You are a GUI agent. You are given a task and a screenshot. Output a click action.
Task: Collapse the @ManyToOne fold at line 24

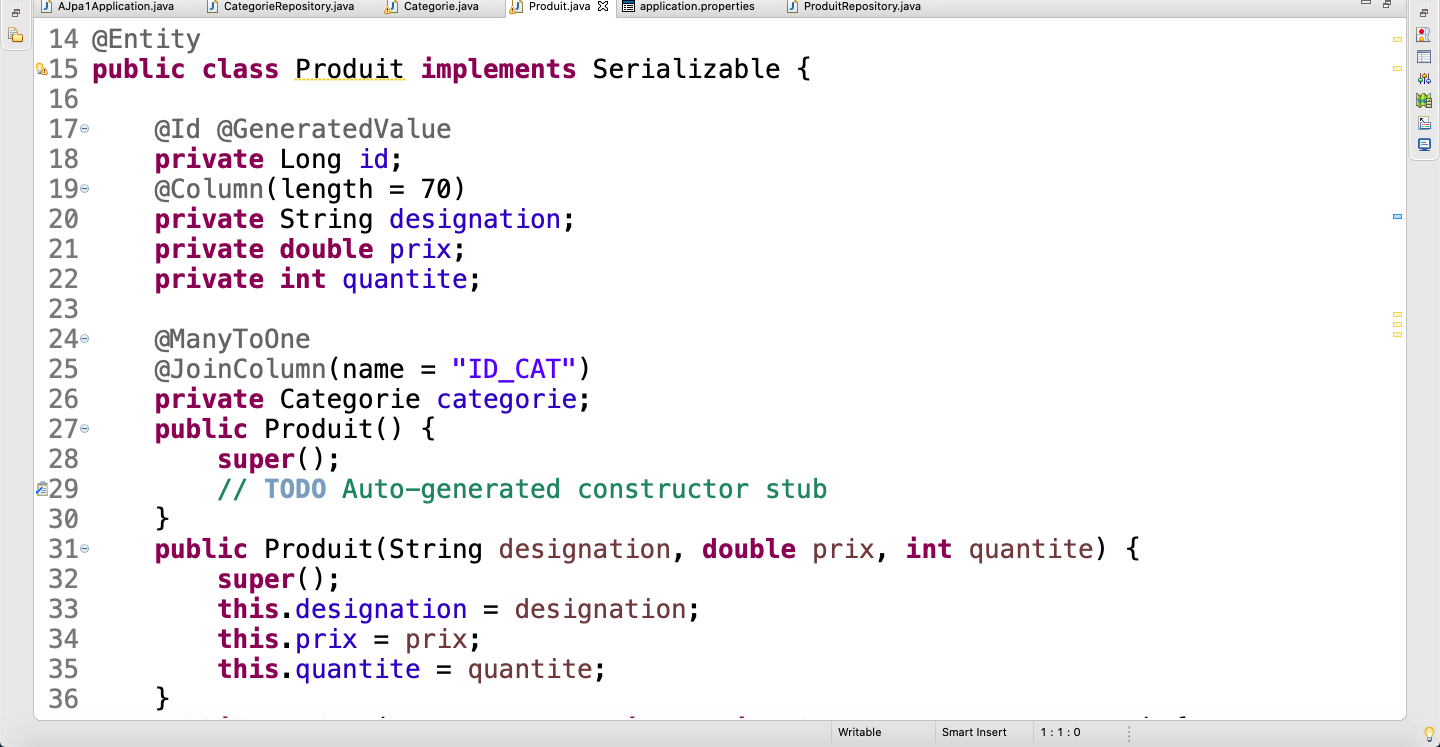(84, 338)
